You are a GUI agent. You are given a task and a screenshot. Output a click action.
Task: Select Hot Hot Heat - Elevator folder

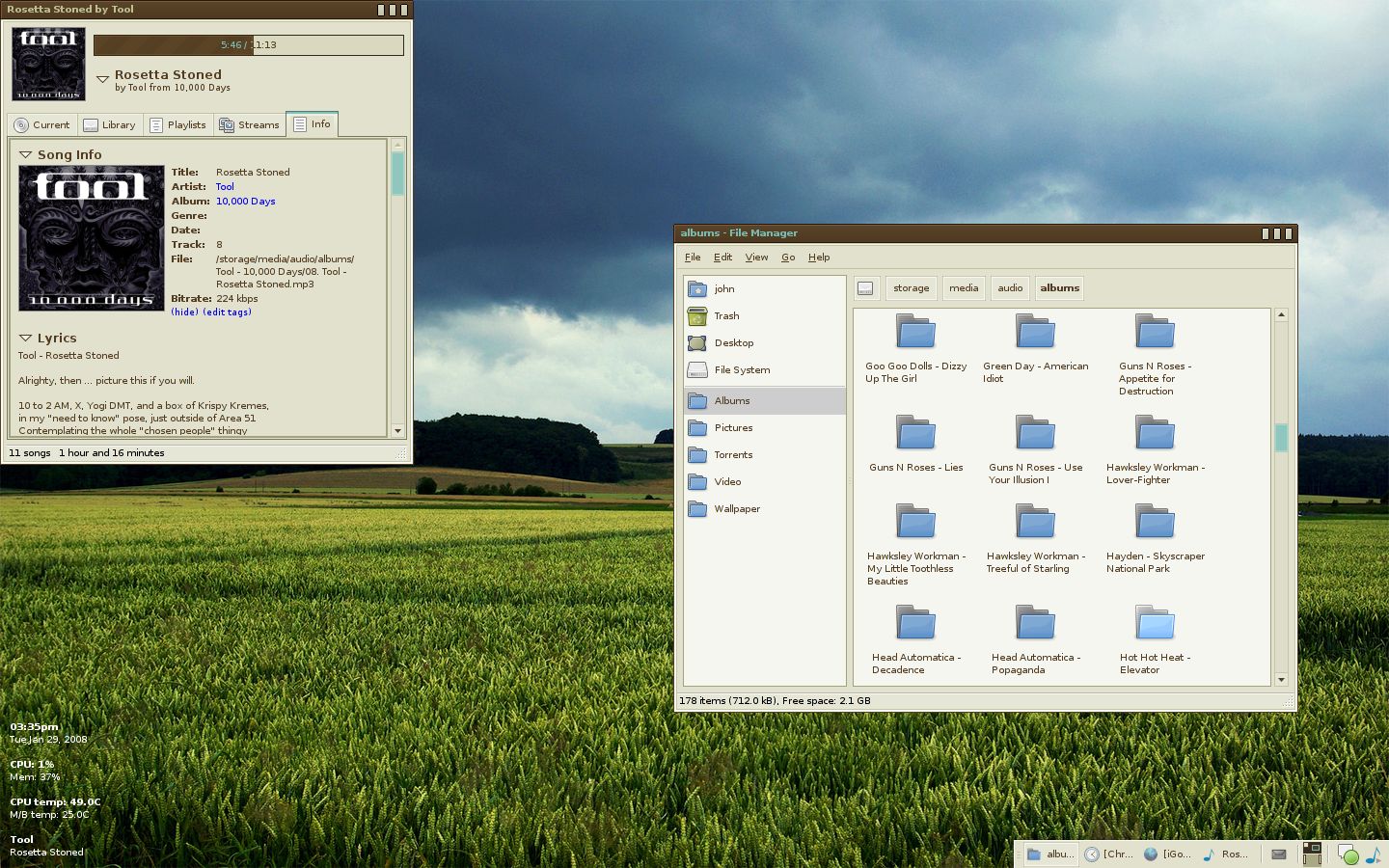tap(1155, 639)
